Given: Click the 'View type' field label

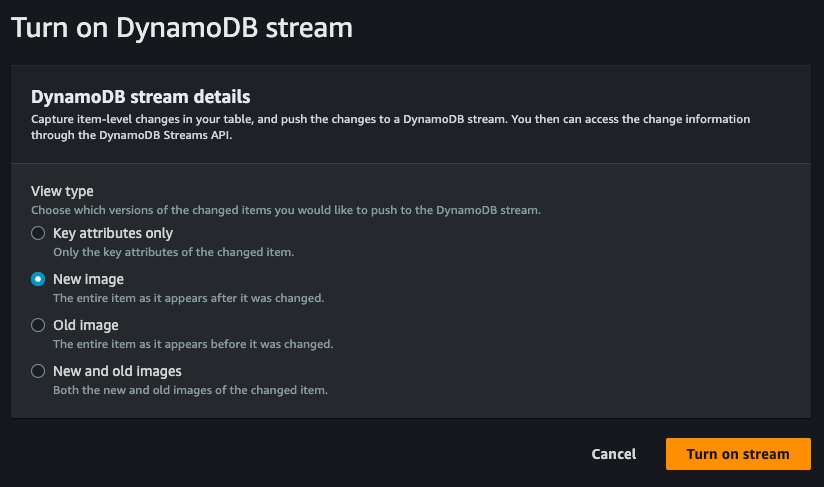Looking at the screenshot, I should tap(62, 191).
